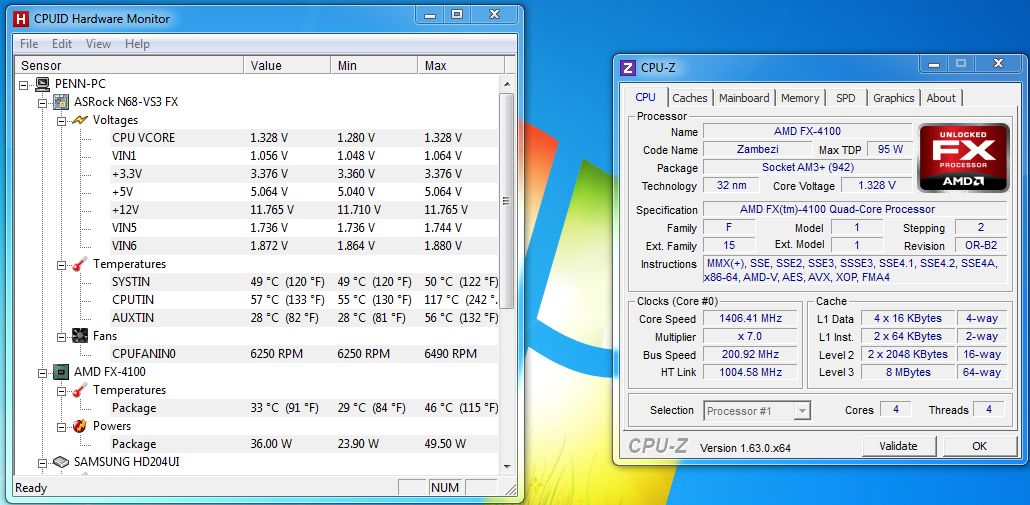1030x505 pixels.
Task: Click the AMD FX Unlocked processor logo
Action: click(x=963, y=158)
